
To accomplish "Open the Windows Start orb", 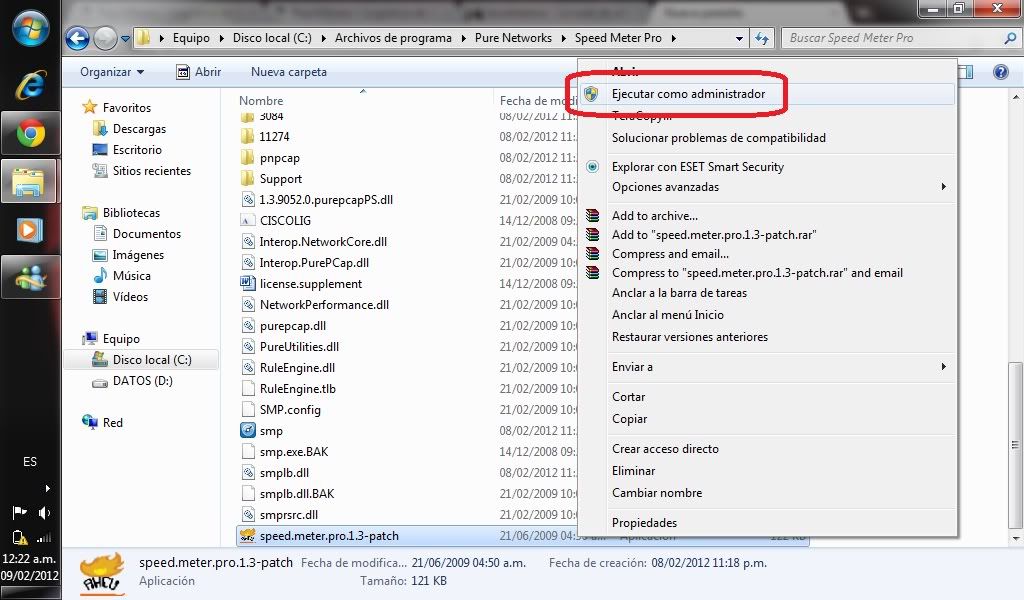I will [31, 29].
